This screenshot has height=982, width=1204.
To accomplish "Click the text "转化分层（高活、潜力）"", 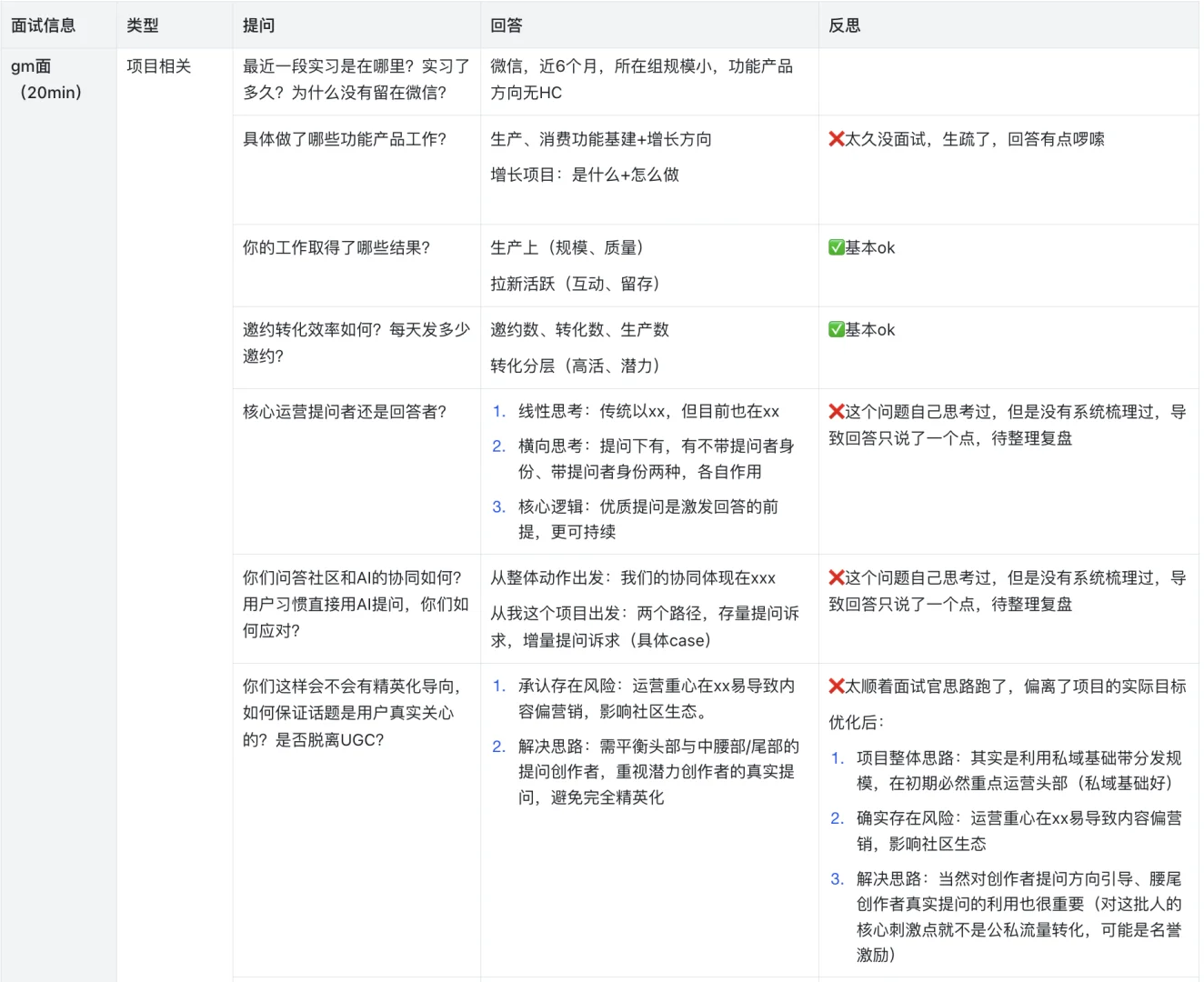I will tap(576, 366).
